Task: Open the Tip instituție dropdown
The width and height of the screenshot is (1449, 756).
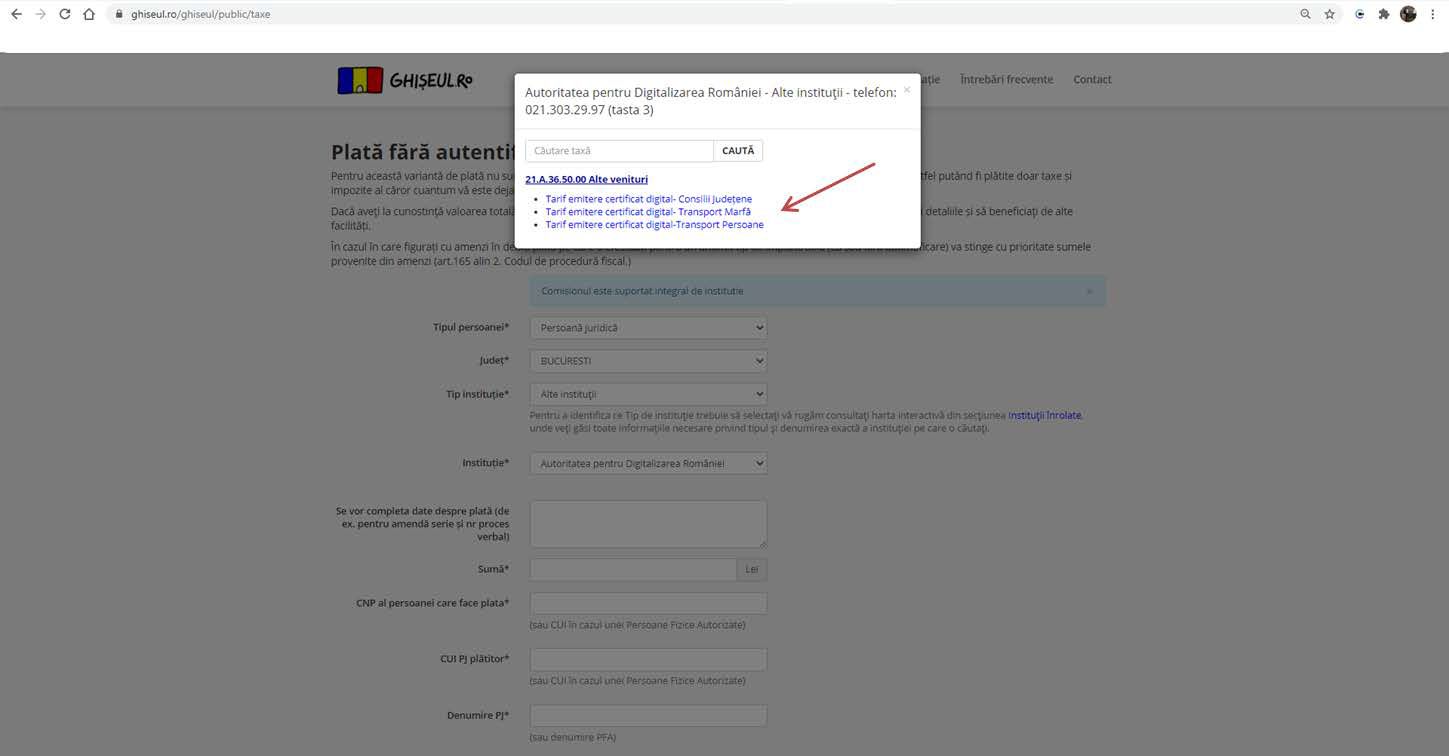Action: (x=648, y=394)
